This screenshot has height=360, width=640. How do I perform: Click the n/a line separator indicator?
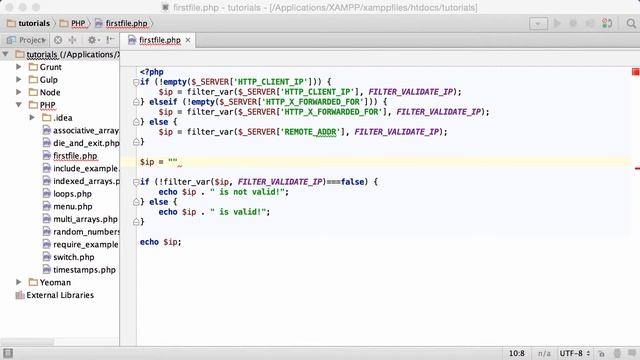point(544,353)
